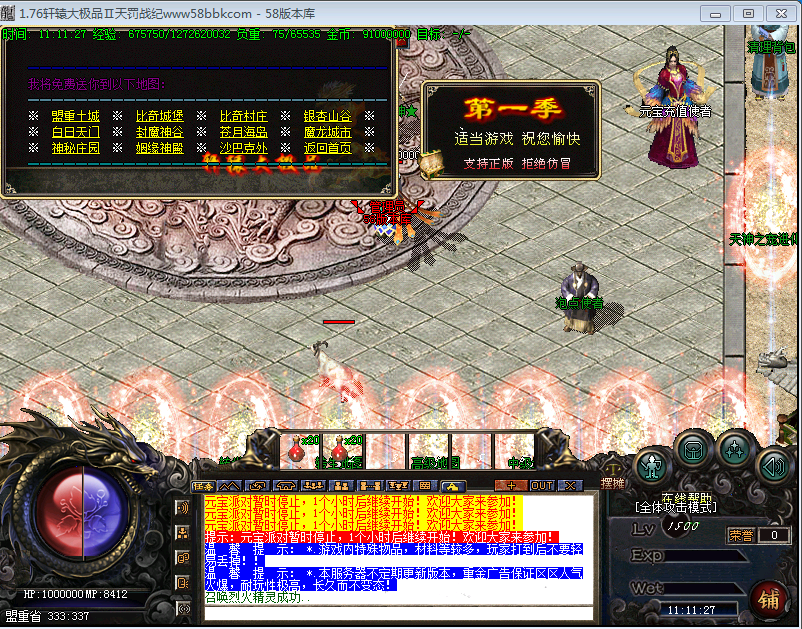Toggle the bottom broadcast chat filter icon
Screen dimensions: 802x629
point(183,607)
